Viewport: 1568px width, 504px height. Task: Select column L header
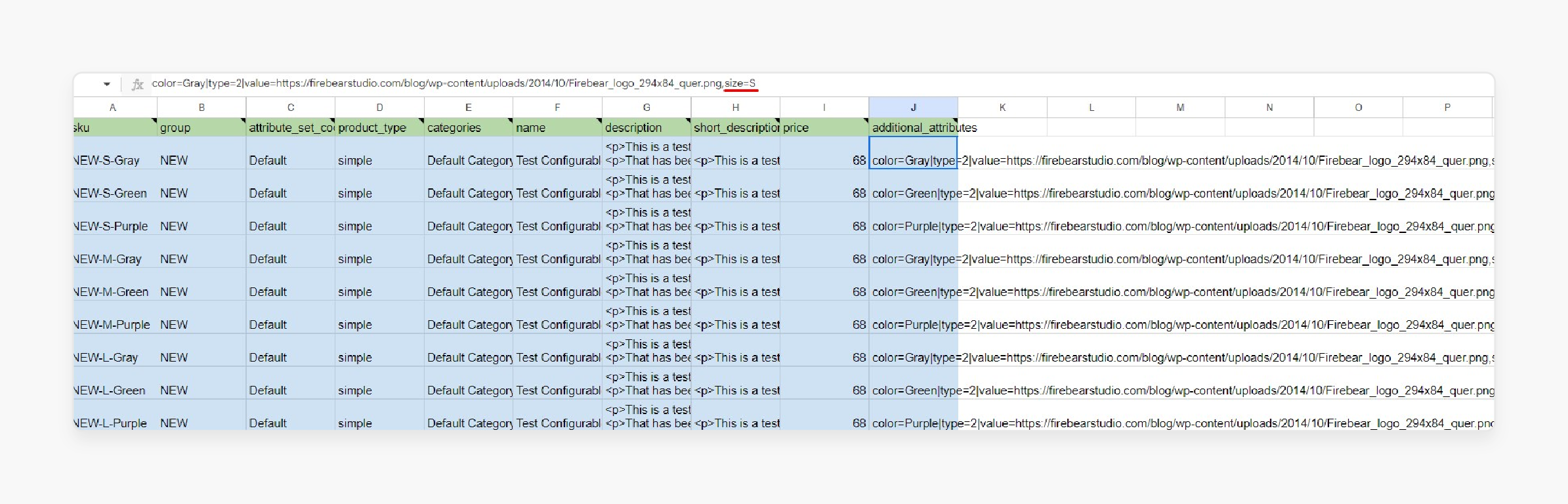pos(1091,108)
